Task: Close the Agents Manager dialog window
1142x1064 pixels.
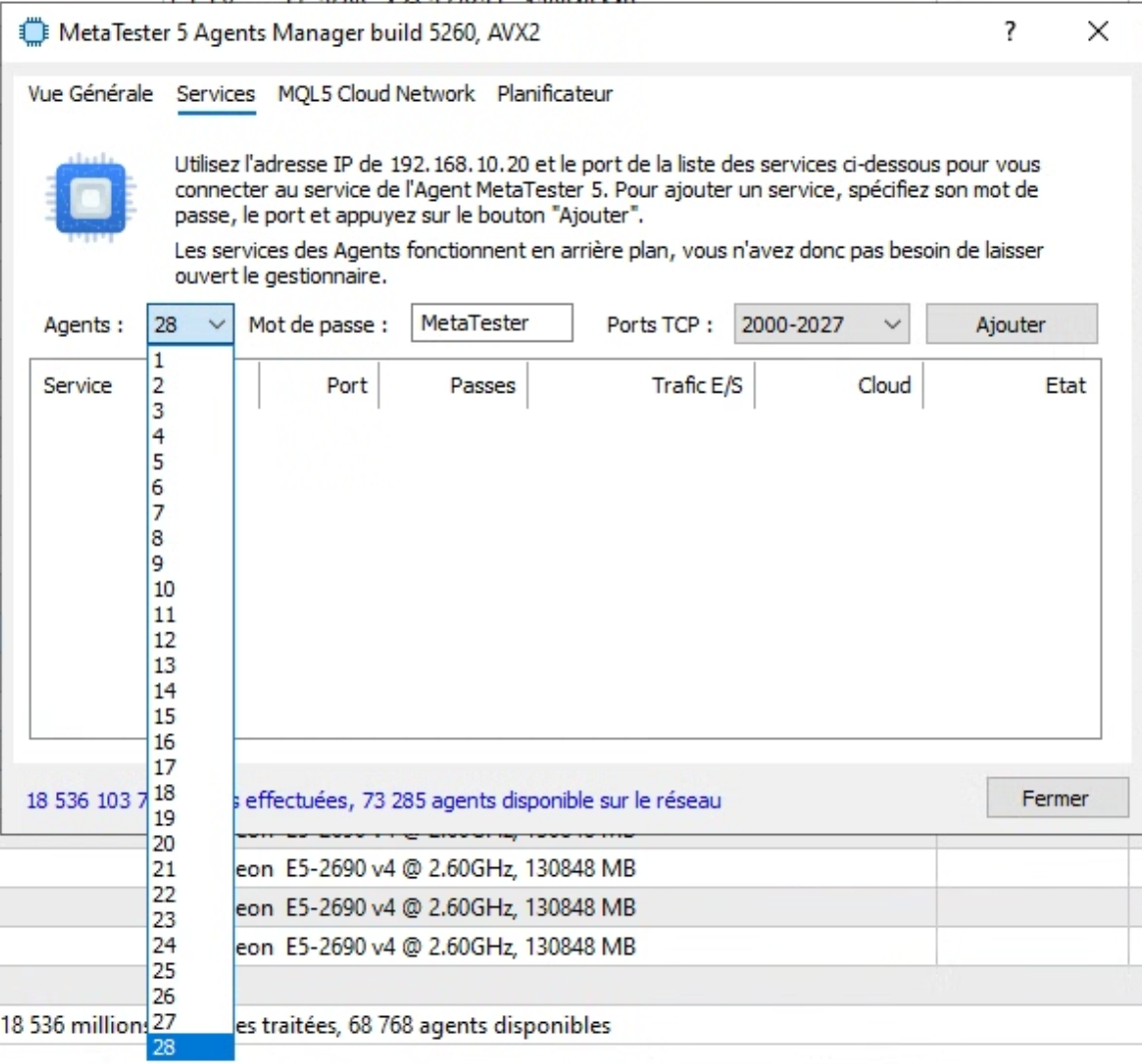Action: pyautogui.click(x=1098, y=31)
